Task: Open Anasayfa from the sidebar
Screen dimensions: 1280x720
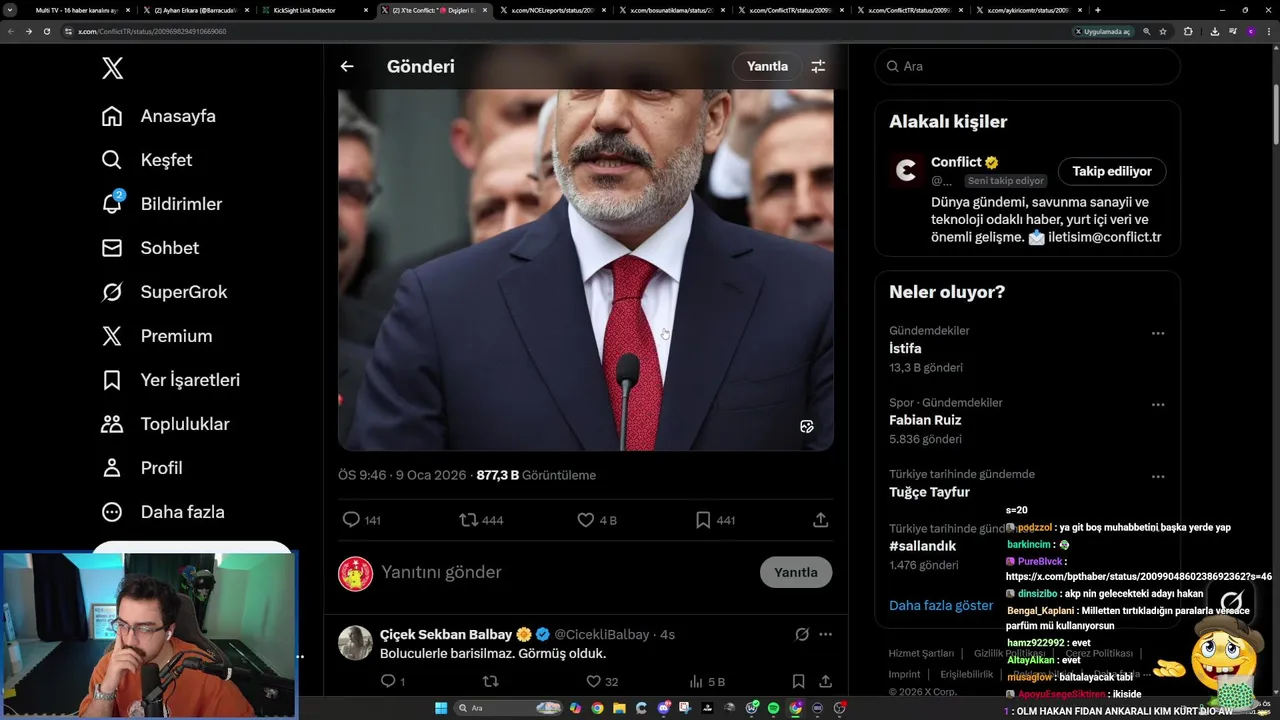Action: pyautogui.click(x=159, y=116)
